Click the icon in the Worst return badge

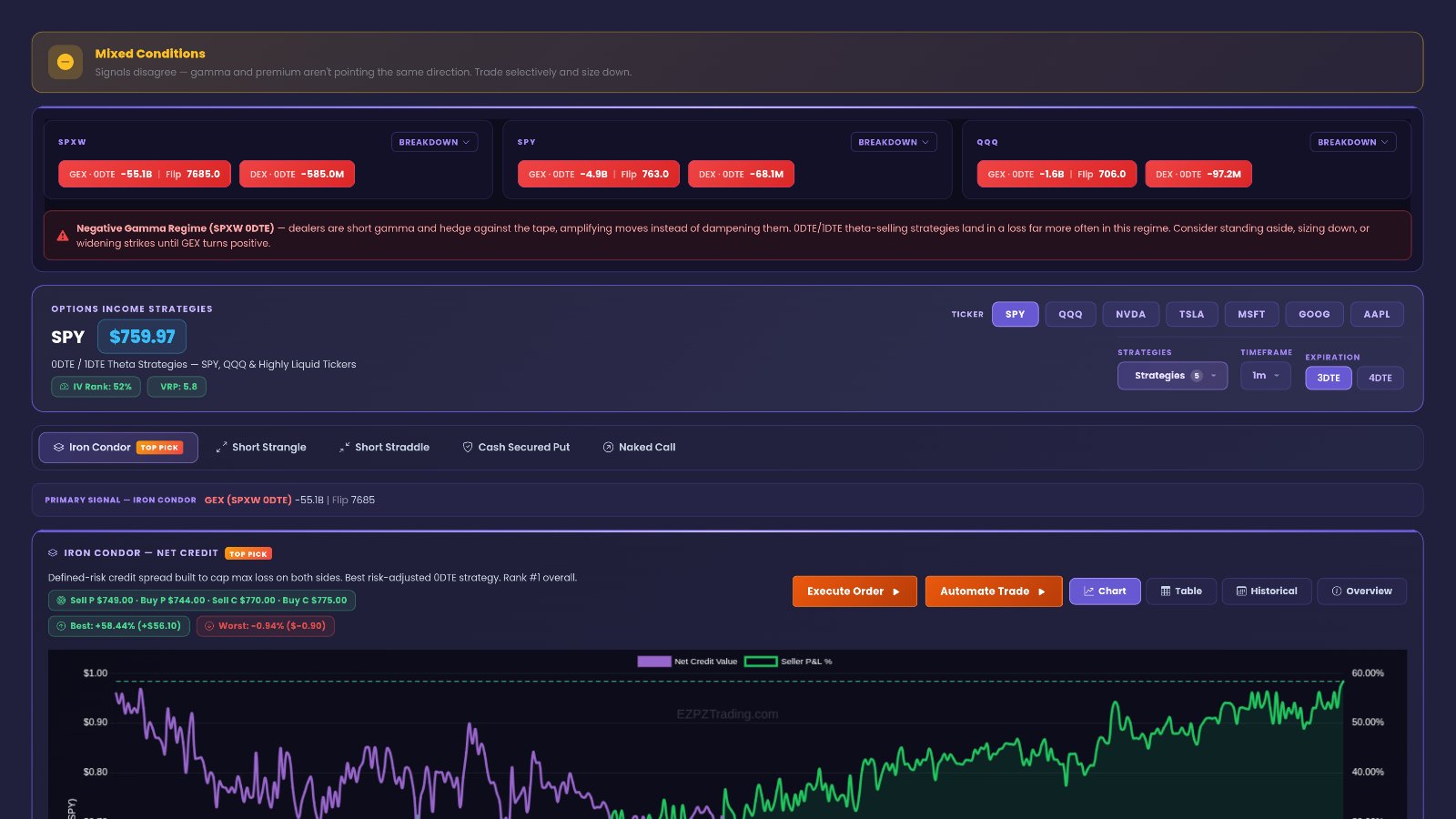coord(209,626)
